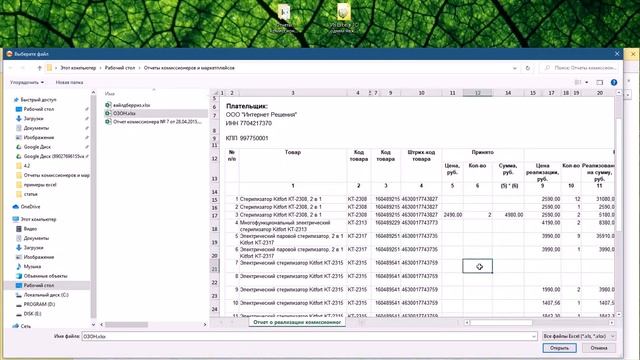The width and height of the screenshot is (640, 360).
Task: Select Загрузки under Быстрый доступ
Action: 33,118
